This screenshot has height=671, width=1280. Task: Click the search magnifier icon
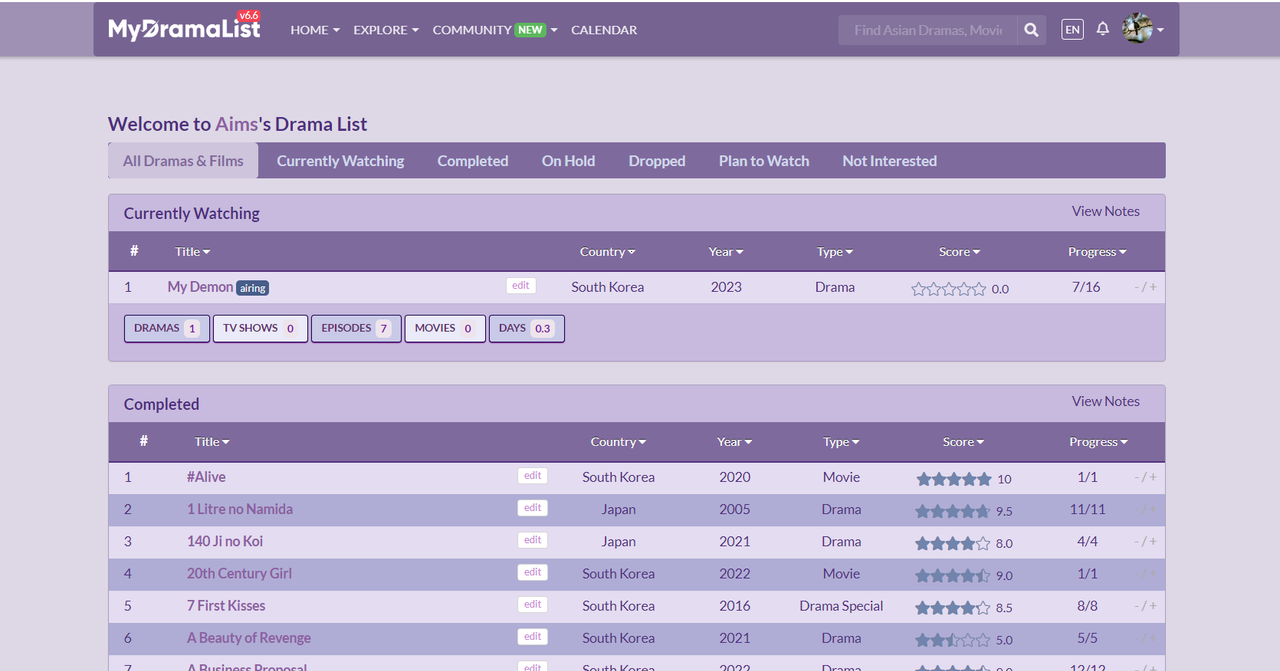coord(1032,30)
